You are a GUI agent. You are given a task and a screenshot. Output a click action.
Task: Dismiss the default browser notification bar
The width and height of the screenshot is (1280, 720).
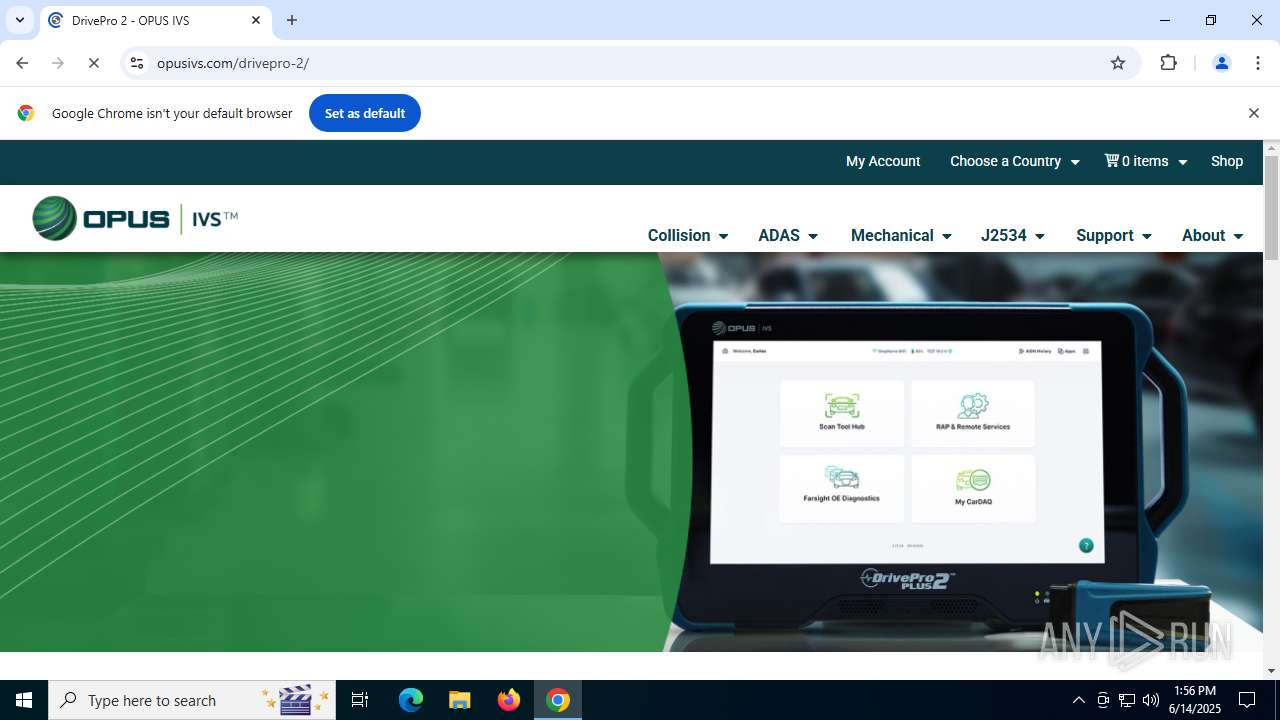click(1253, 113)
